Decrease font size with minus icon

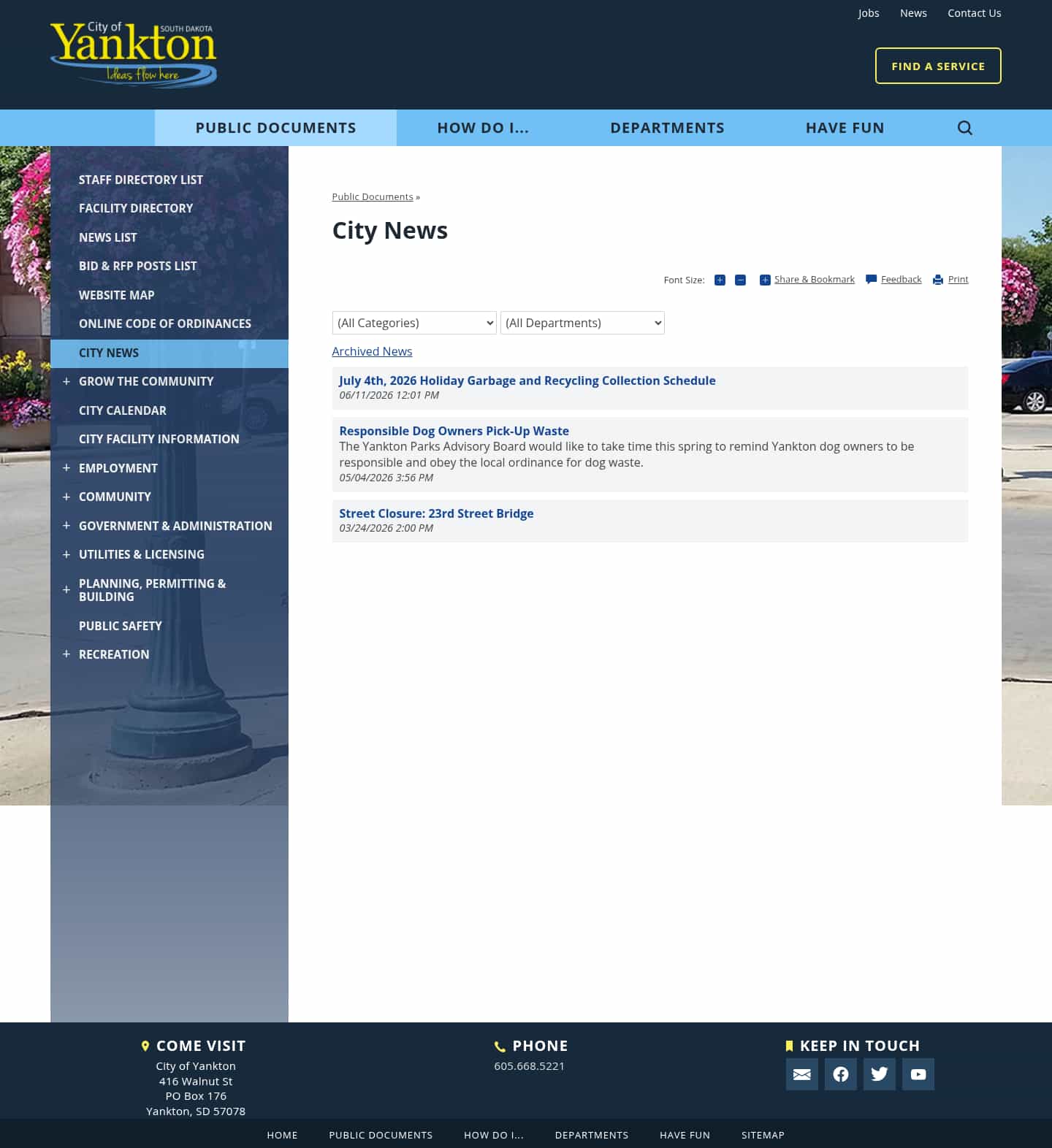pos(740,280)
